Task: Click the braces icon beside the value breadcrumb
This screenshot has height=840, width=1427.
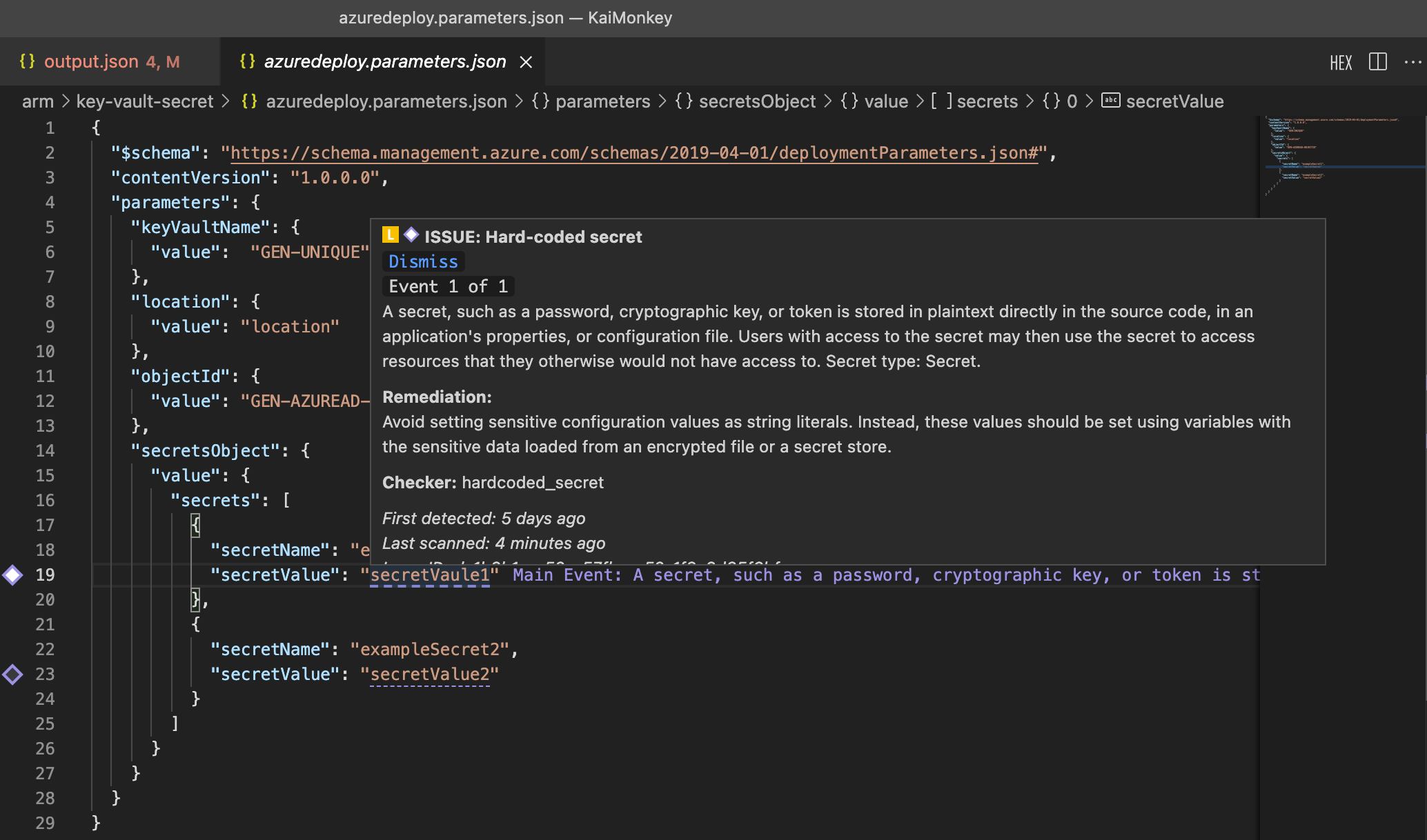Action: [x=849, y=101]
